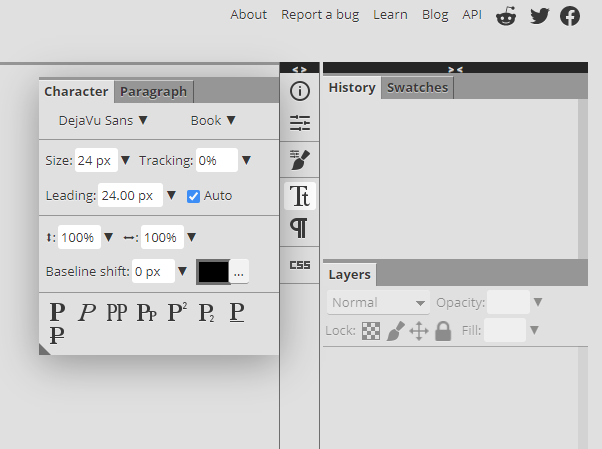Apply Faux Italic text style
This screenshot has height=449, width=602.
tap(87, 312)
